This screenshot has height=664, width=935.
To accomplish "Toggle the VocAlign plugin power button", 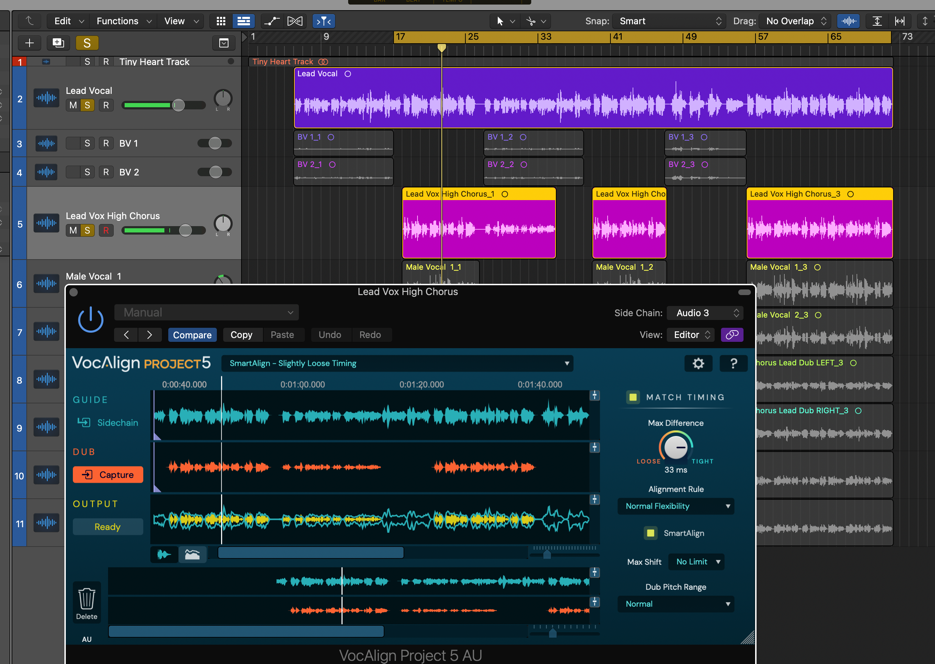I will [x=90, y=320].
